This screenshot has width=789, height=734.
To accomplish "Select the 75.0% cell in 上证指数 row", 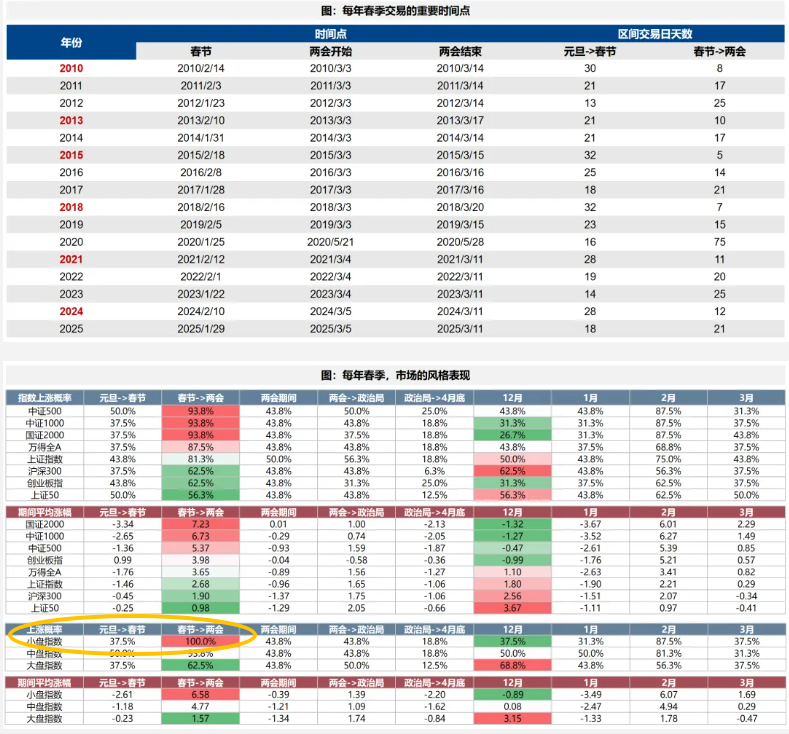I will coord(668,459).
